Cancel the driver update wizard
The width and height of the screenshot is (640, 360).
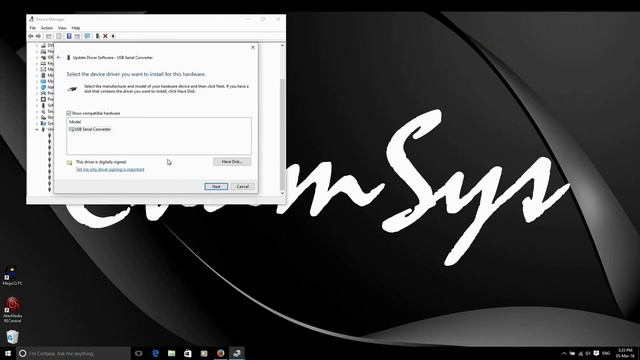(x=242, y=187)
